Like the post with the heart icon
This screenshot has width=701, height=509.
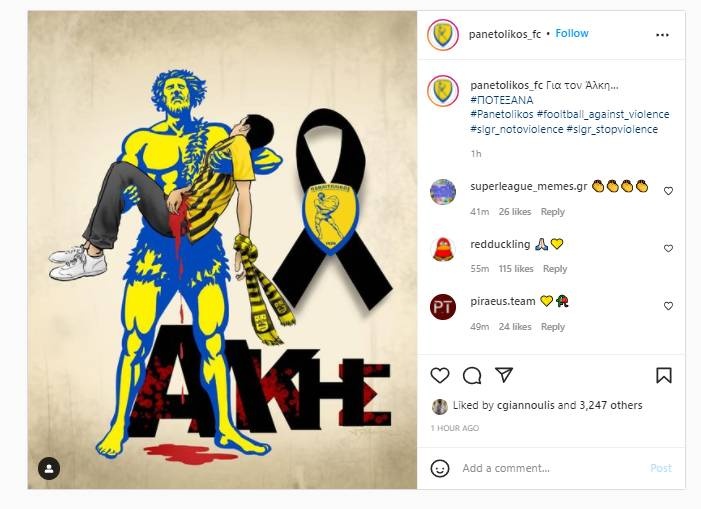point(439,375)
